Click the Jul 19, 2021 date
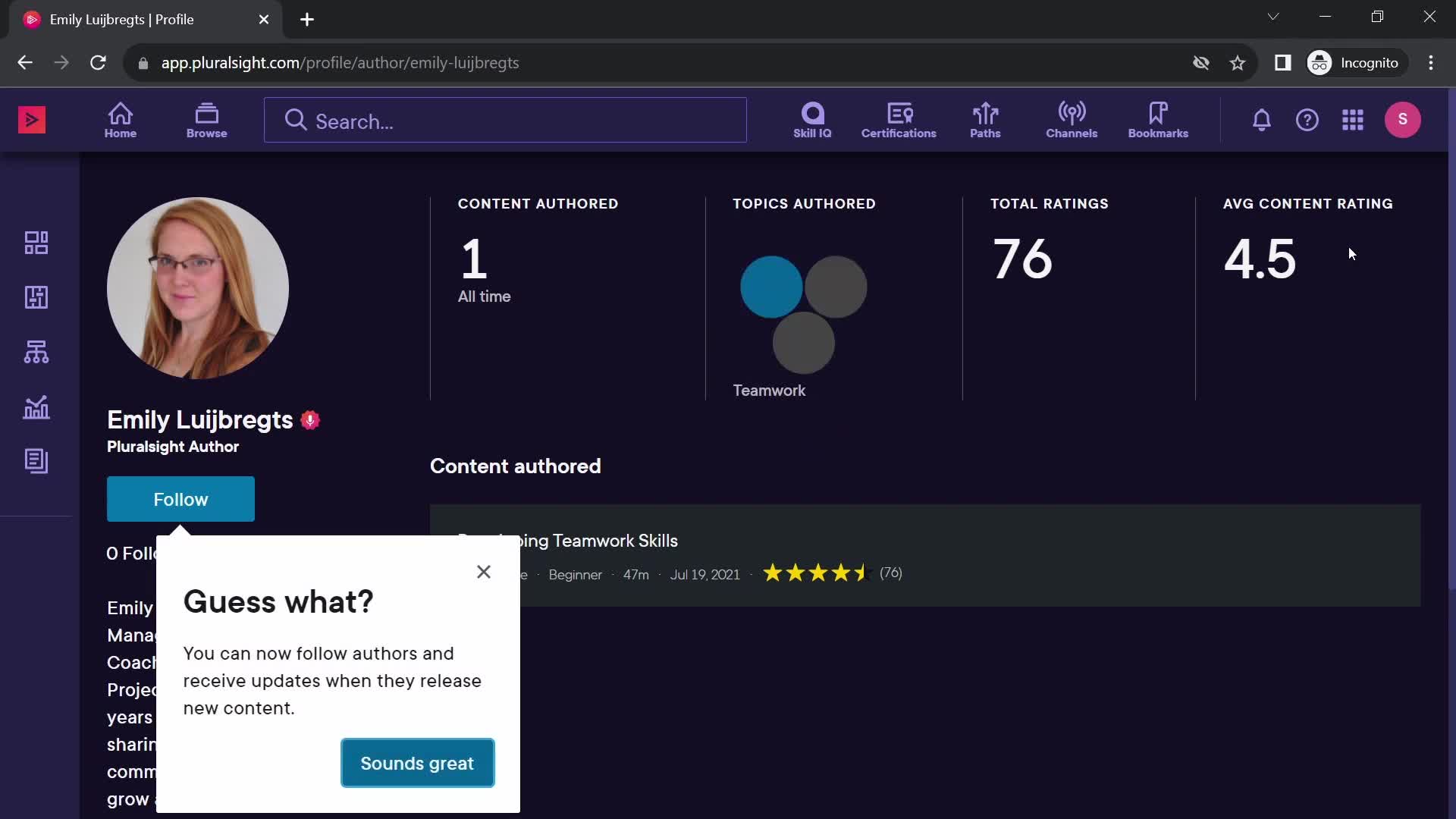The width and height of the screenshot is (1456, 819). (704, 575)
